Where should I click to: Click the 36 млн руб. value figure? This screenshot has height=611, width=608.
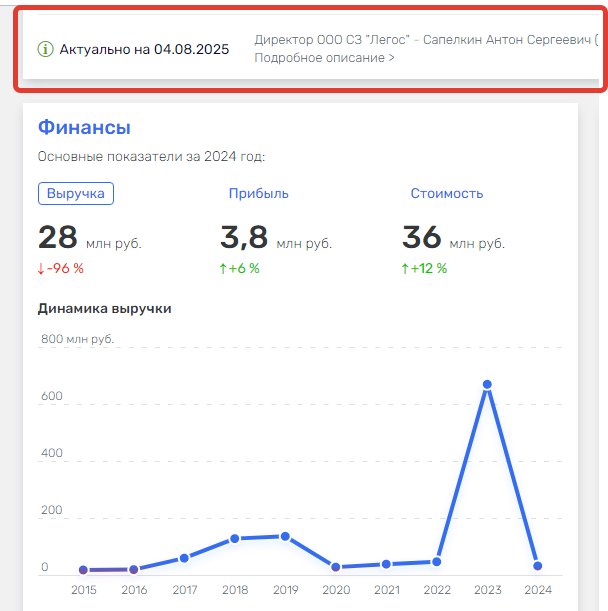click(x=453, y=237)
